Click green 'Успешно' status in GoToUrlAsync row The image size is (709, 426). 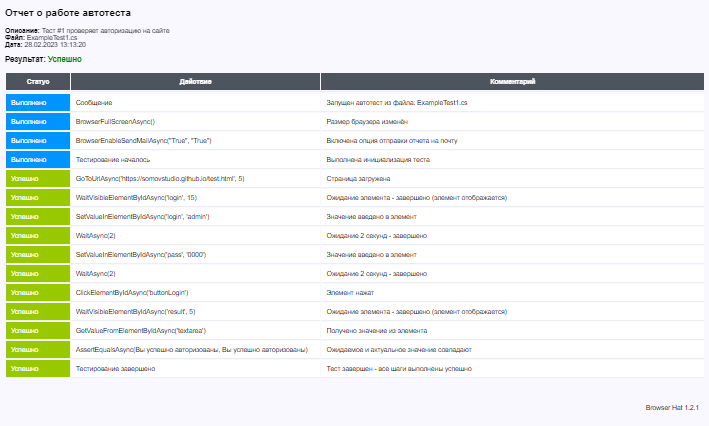(38, 178)
